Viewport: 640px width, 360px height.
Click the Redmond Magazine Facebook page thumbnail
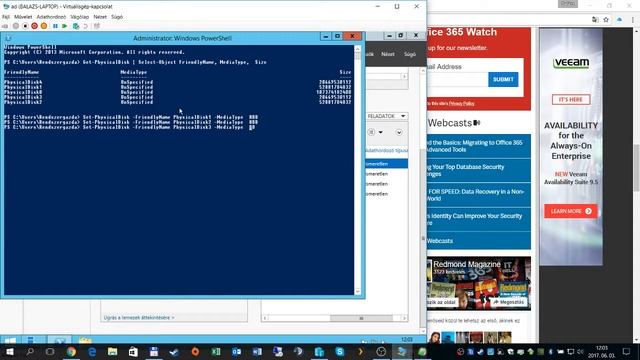[x=479, y=283]
